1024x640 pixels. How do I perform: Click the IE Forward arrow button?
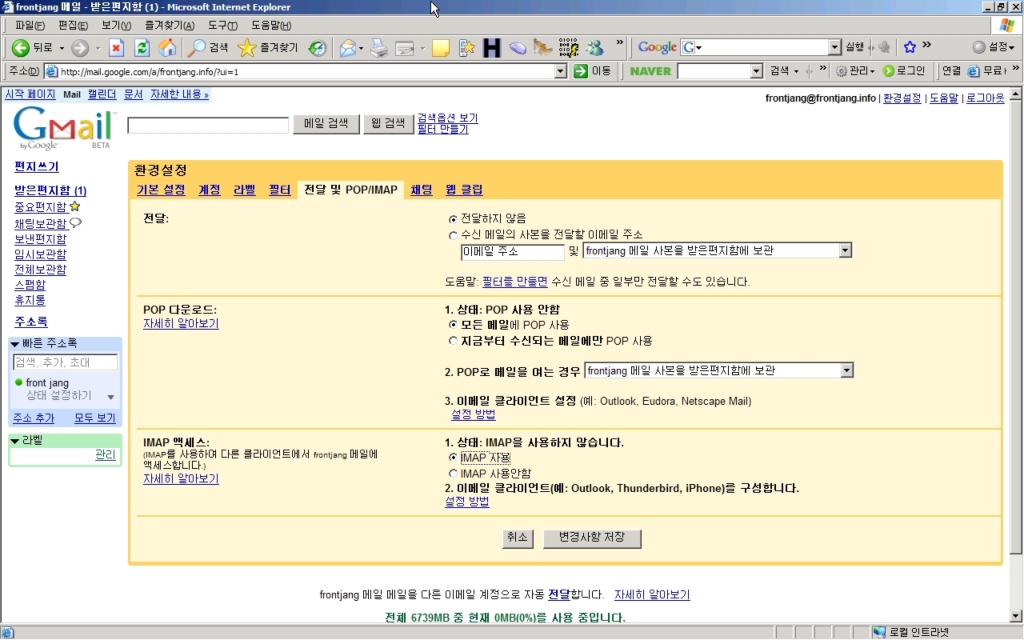pos(80,47)
